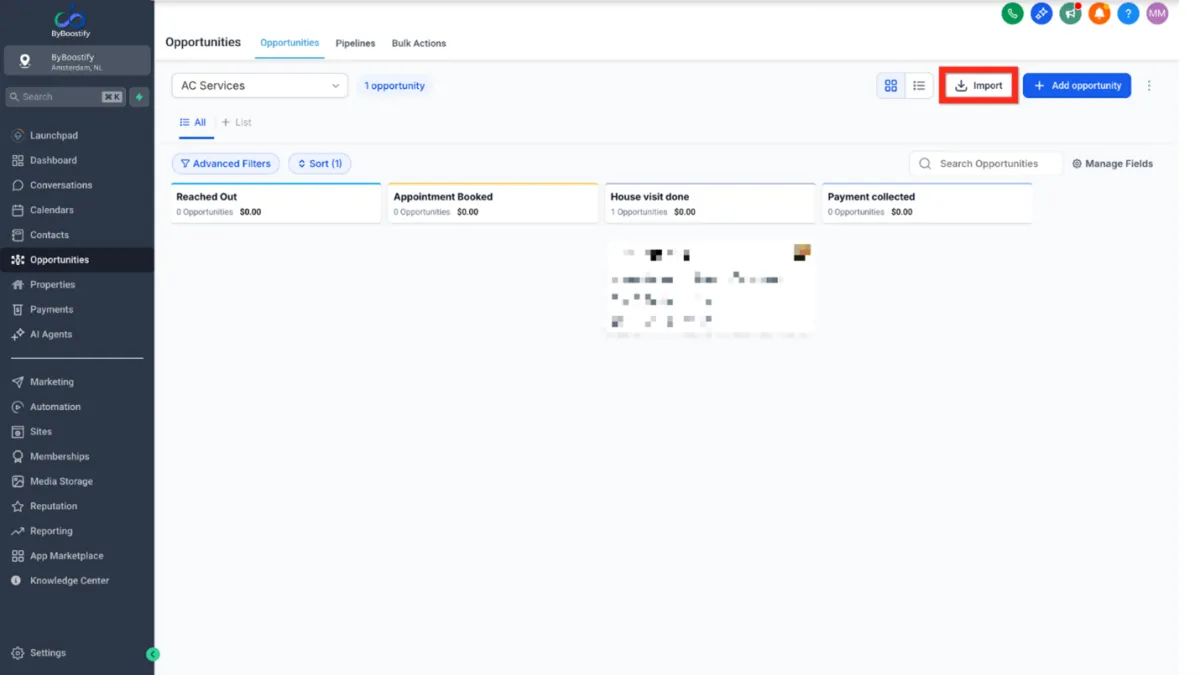1200x675 pixels.
Task: Open AI Agents in the sidebar
Action: pyautogui.click(x=77, y=335)
